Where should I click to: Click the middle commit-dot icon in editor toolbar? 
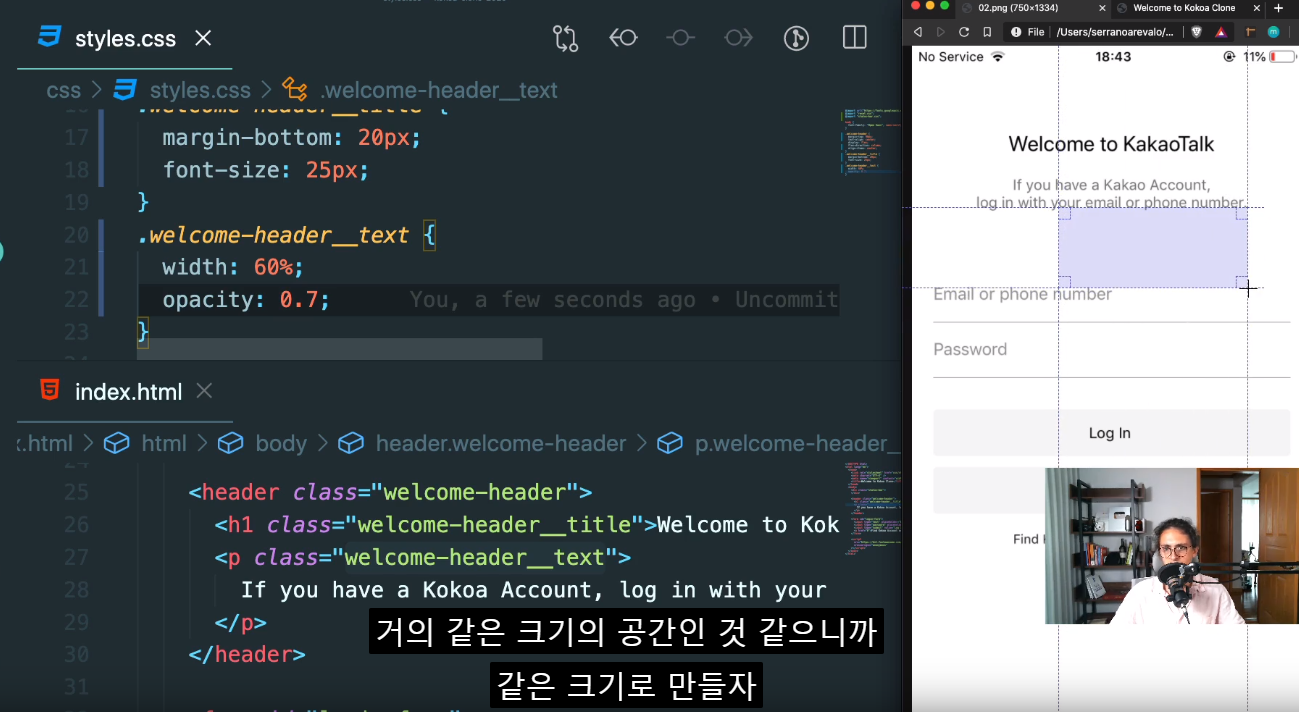pos(681,38)
